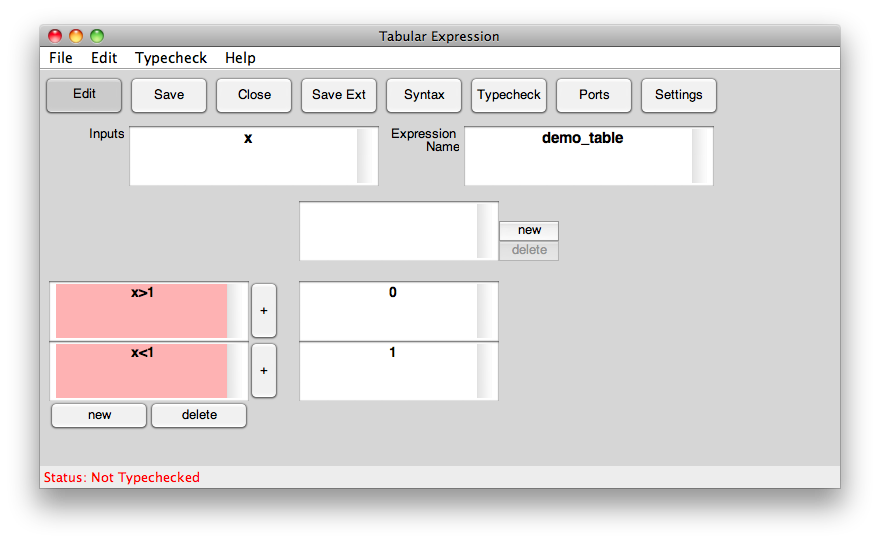Click the plus button beside x>1

(x=264, y=311)
